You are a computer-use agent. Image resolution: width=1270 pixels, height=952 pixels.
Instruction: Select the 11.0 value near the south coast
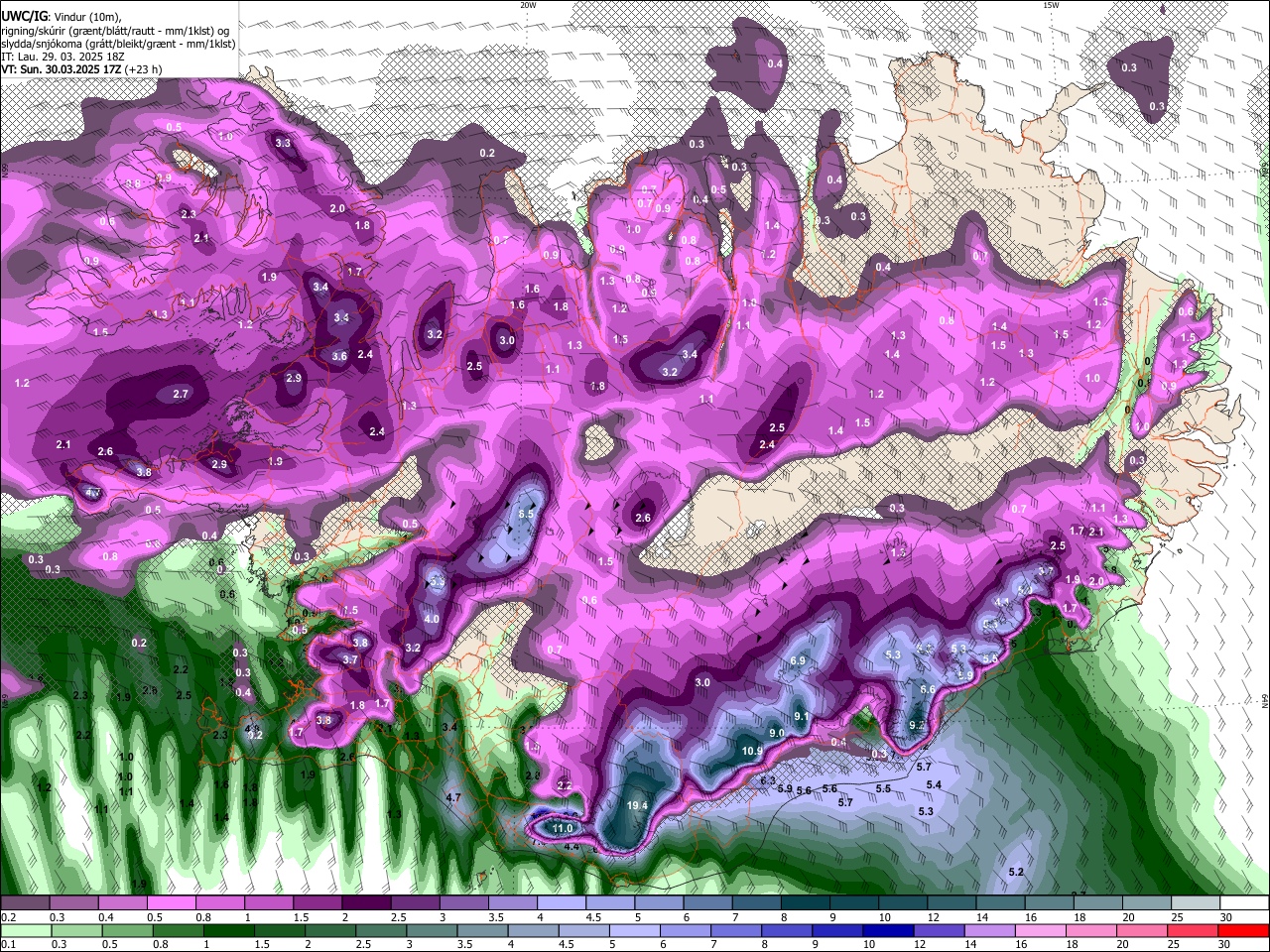(563, 828)
